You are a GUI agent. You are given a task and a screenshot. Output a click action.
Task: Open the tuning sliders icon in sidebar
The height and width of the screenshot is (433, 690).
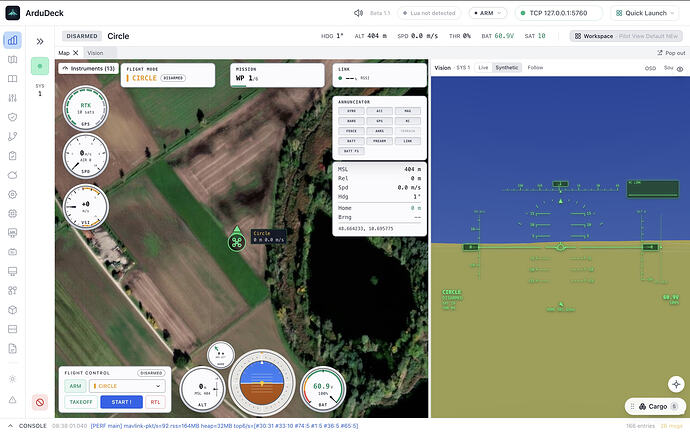pyautogui.click(x=12, y=98)
